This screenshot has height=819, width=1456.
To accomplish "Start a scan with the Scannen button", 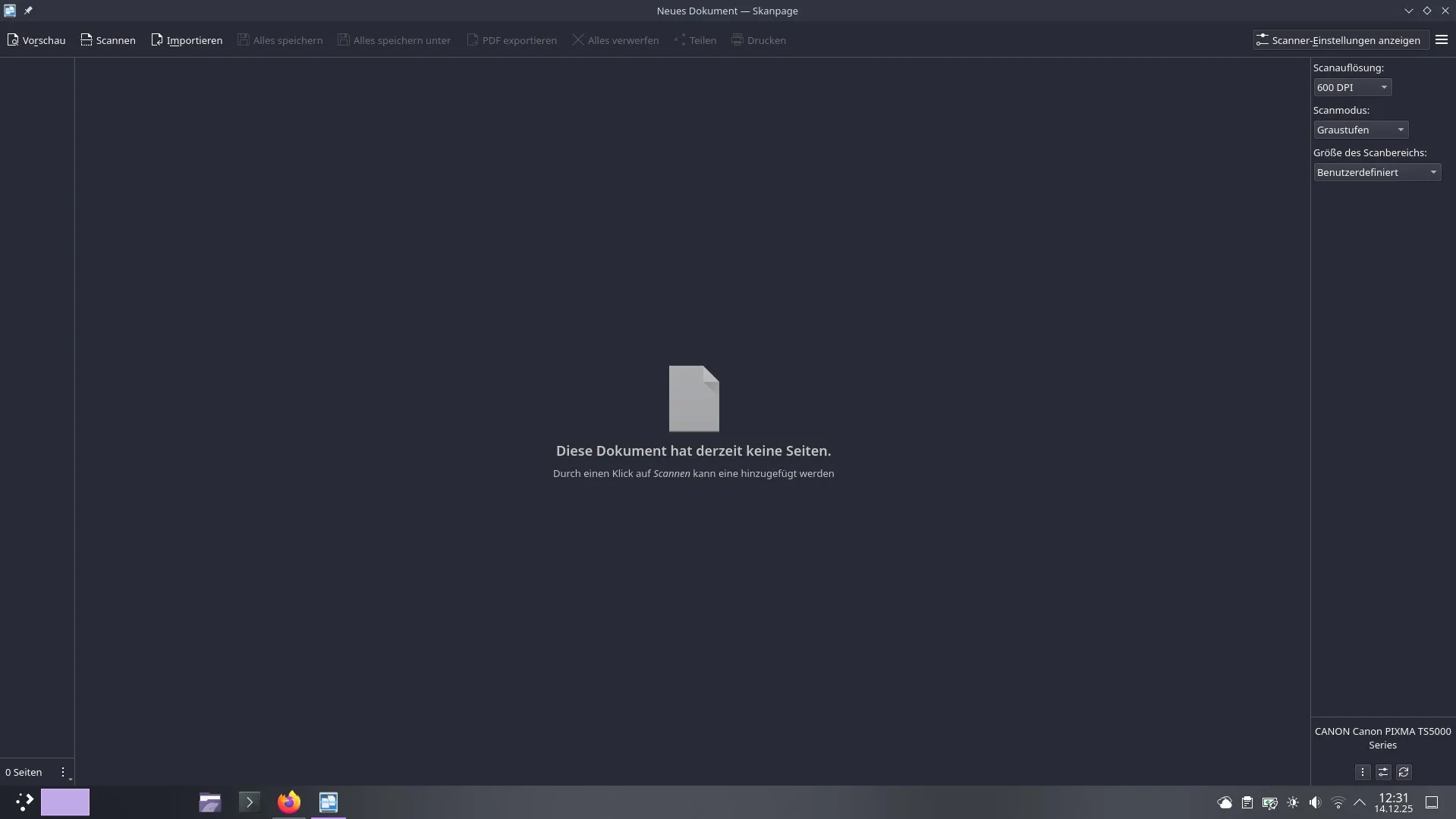I will [x=108, y=40].
